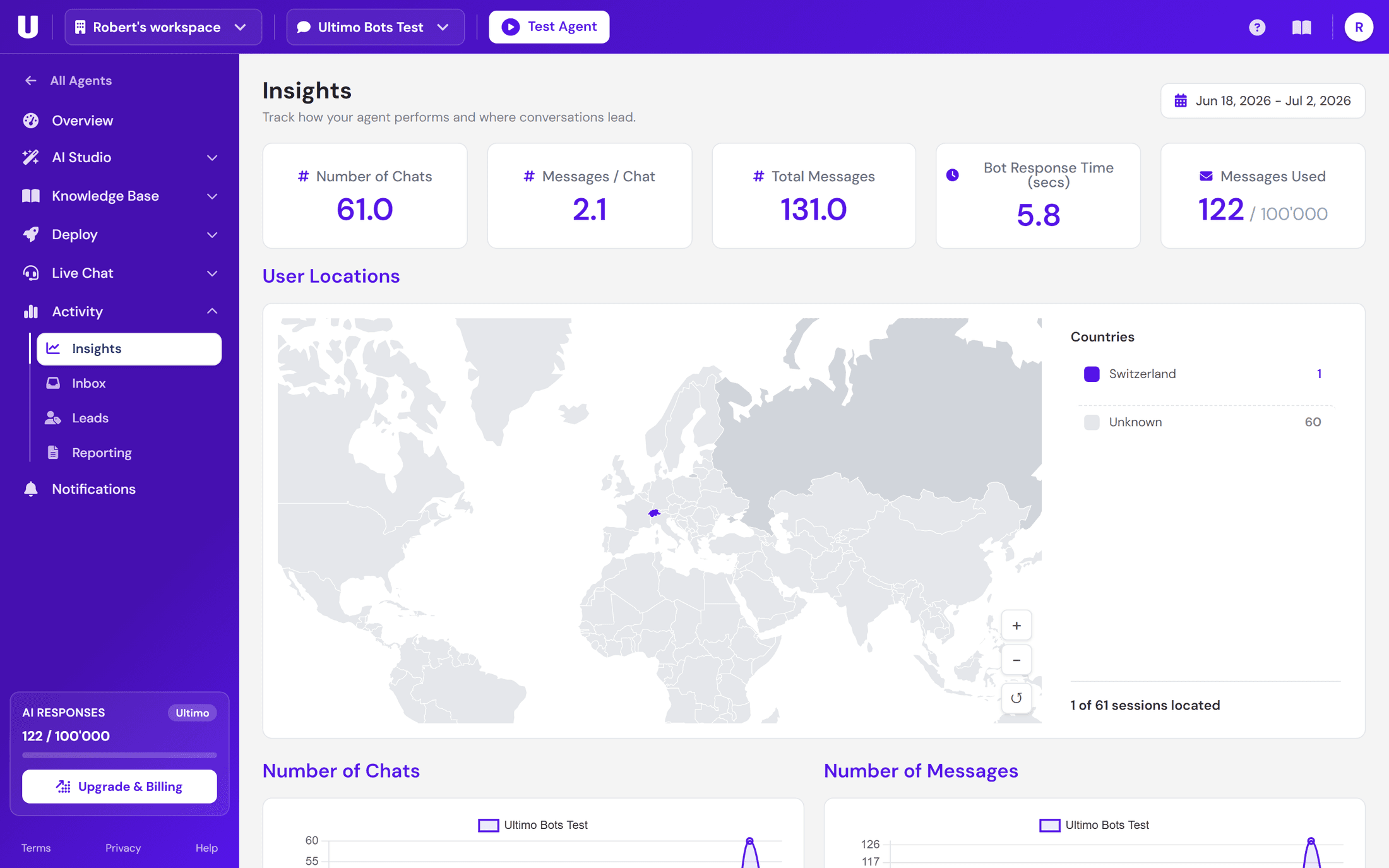Open the Jun 18 – Jul 2 date range picker
This screenshot has height=868, width=1389.
click(1263, 101)
